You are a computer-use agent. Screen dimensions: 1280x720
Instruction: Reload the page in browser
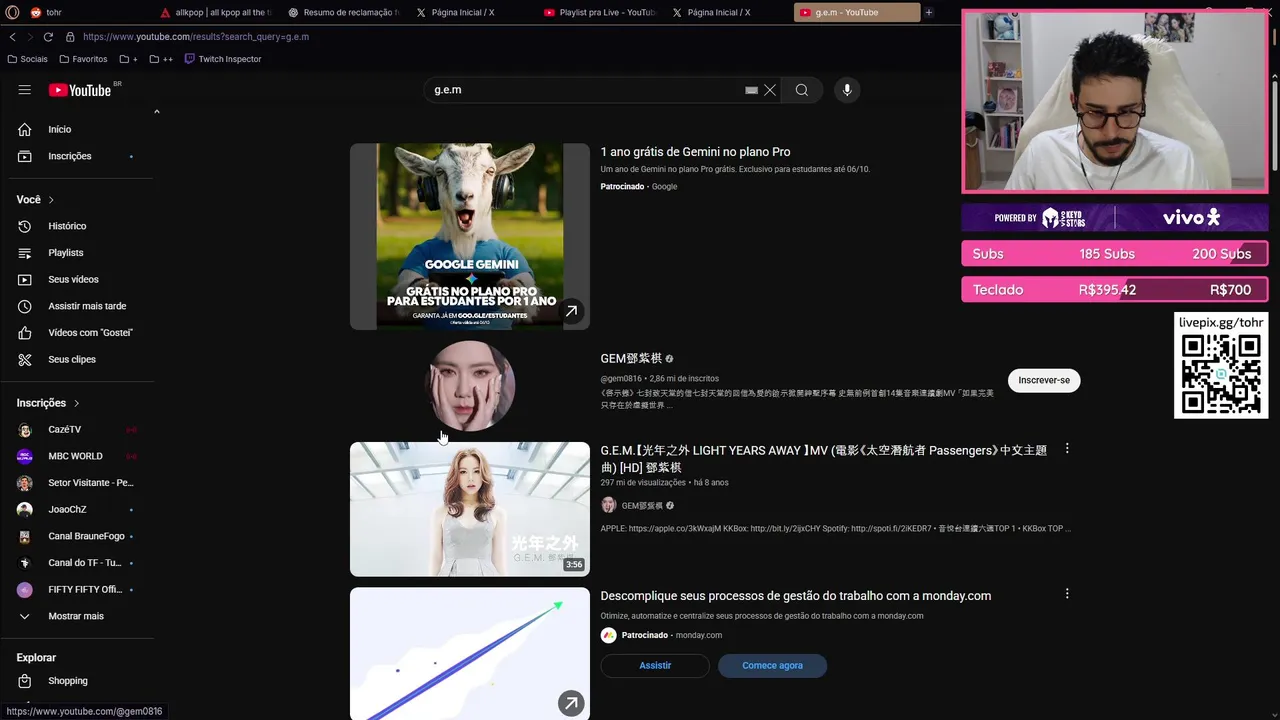[48, 37]
